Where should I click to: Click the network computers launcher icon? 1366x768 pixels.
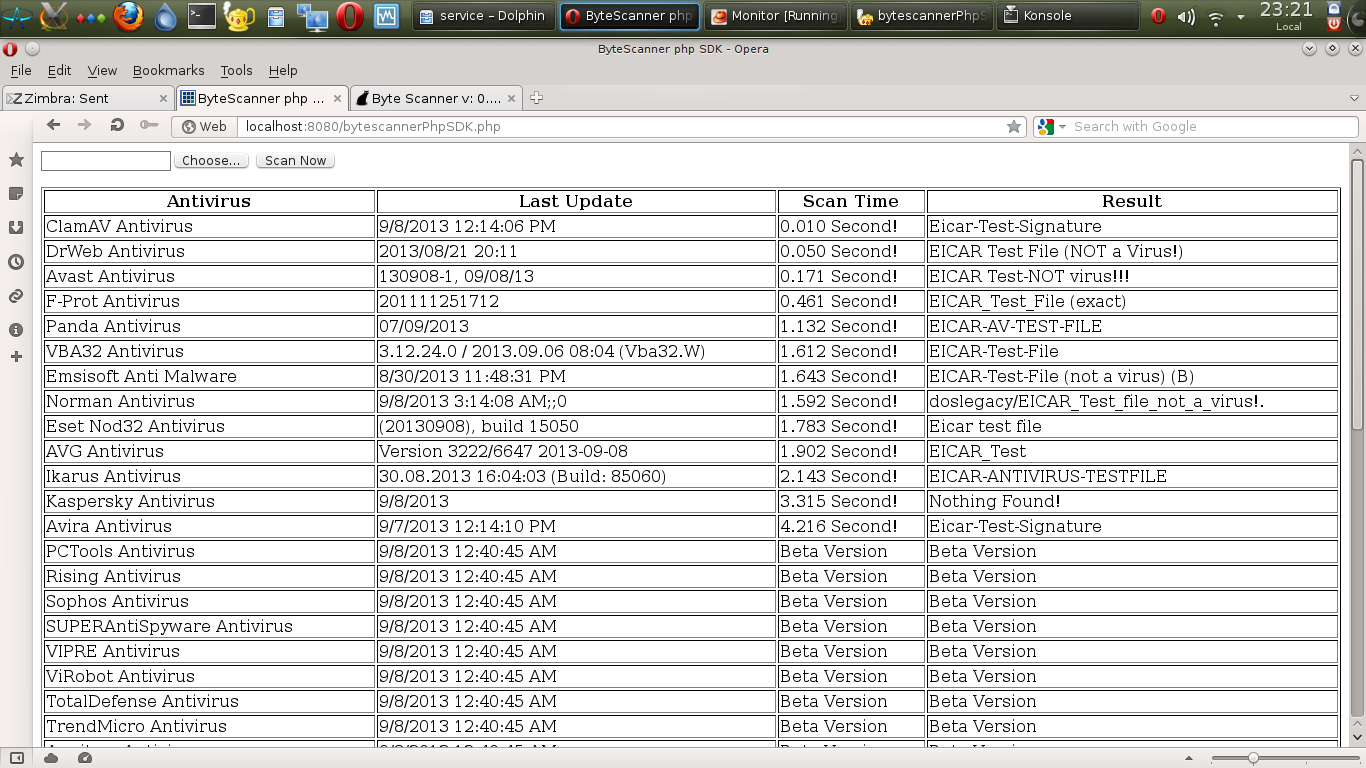click(313, 16)
